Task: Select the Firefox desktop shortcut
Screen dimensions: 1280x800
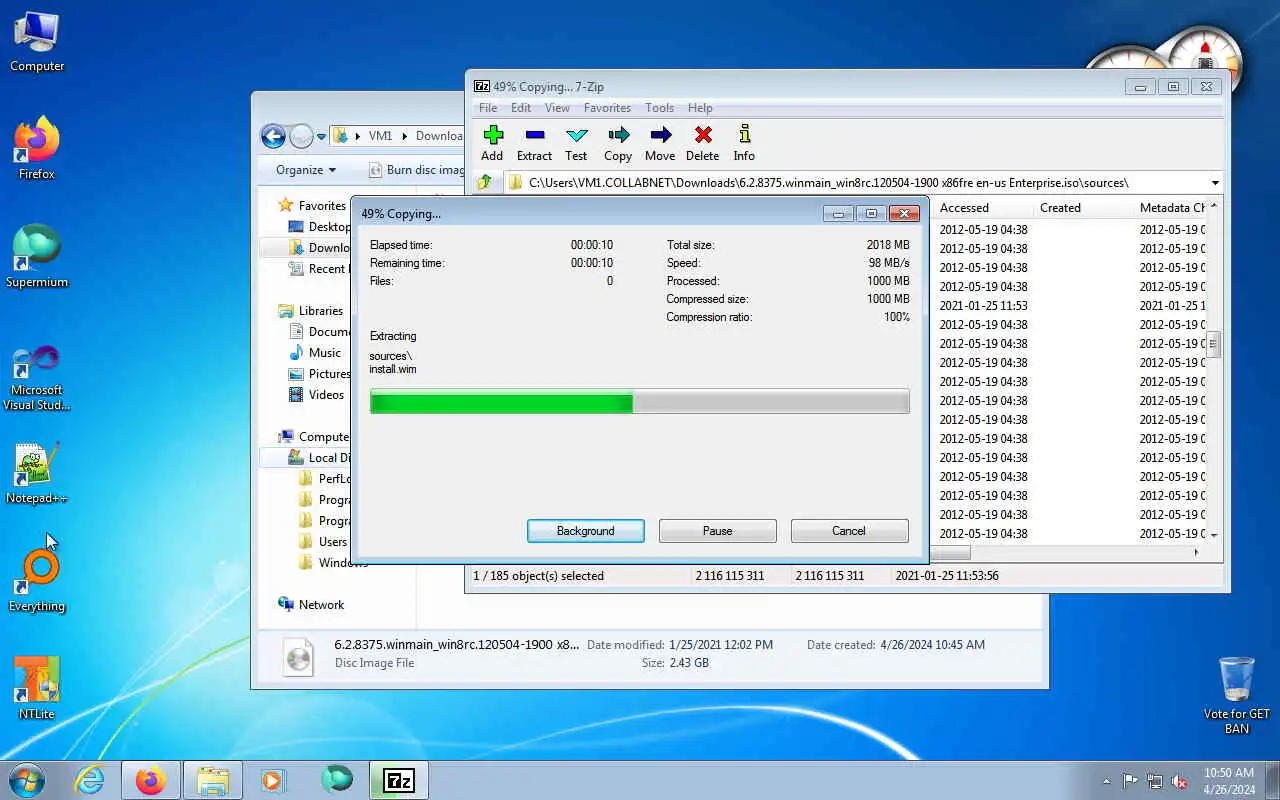Action: click(x=37, y=149)
